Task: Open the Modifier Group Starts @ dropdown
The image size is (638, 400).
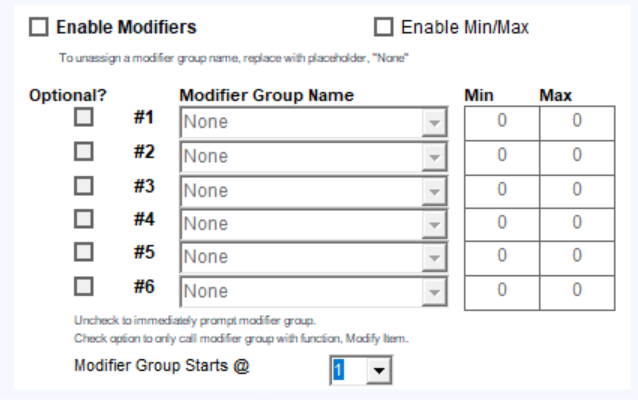Action: tap(378, 371)
